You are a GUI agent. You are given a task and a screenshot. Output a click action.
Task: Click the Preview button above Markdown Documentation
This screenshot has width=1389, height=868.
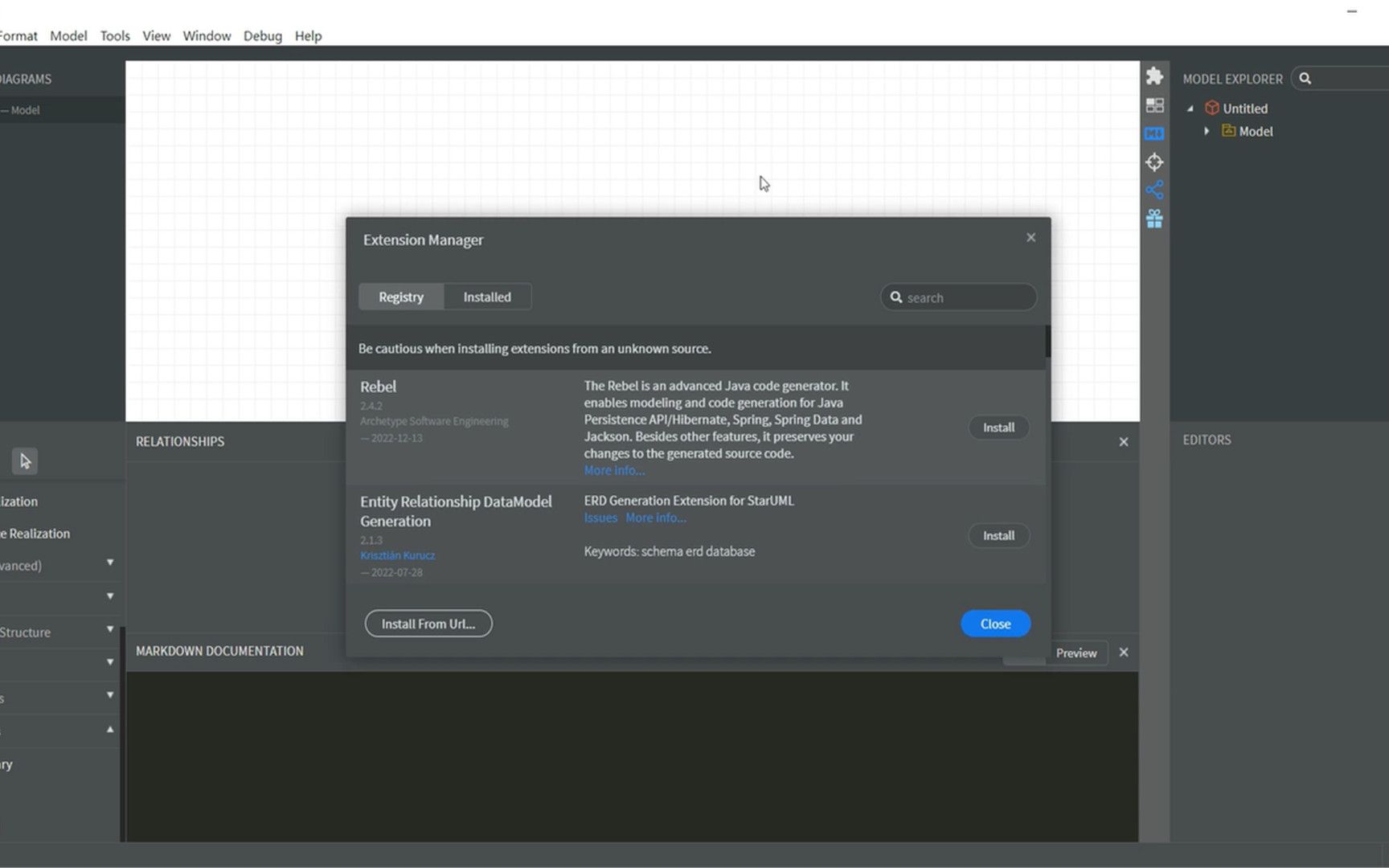click(1076, 653)
